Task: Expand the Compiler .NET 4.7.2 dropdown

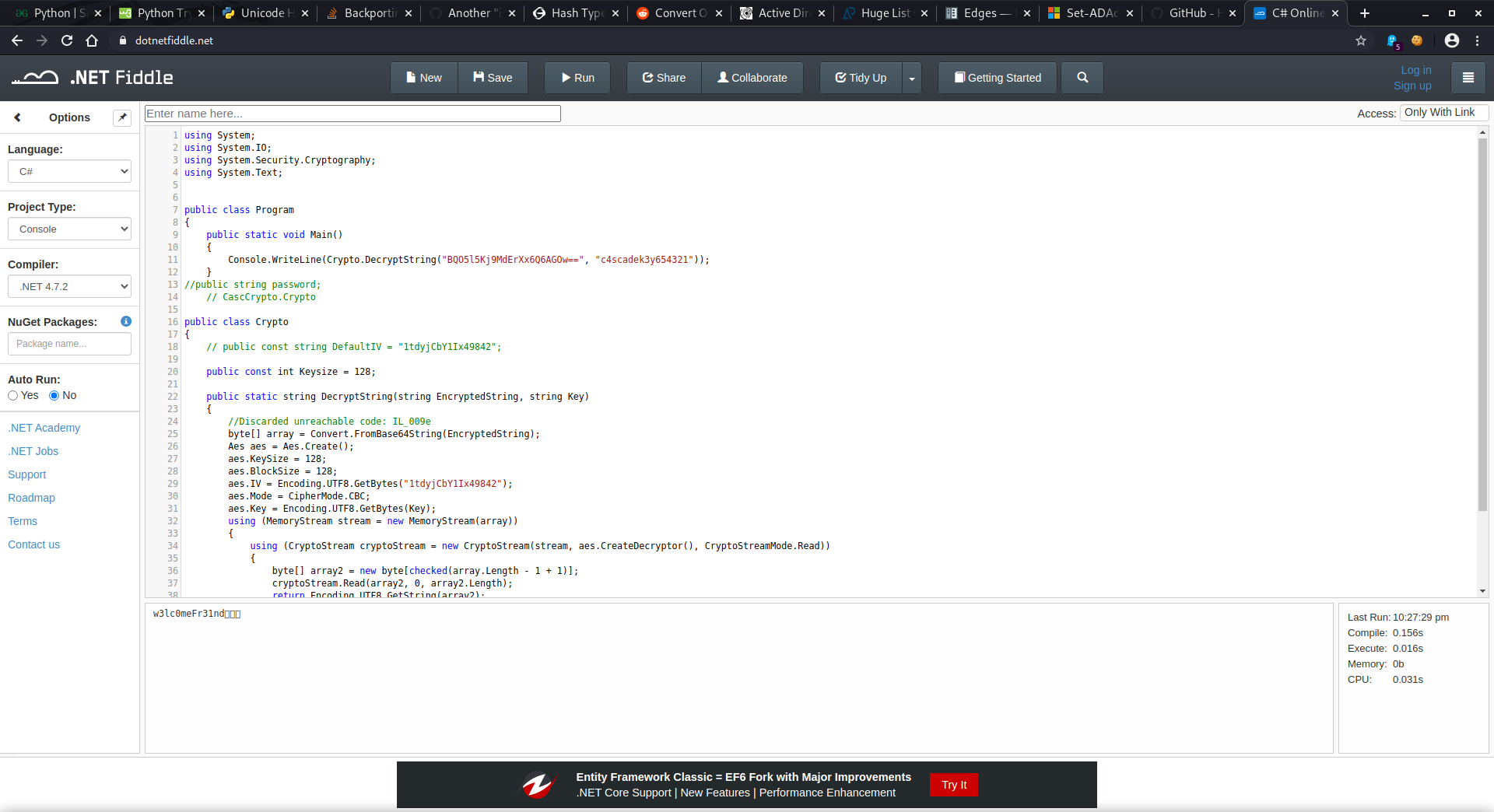Action: (69, 286)
